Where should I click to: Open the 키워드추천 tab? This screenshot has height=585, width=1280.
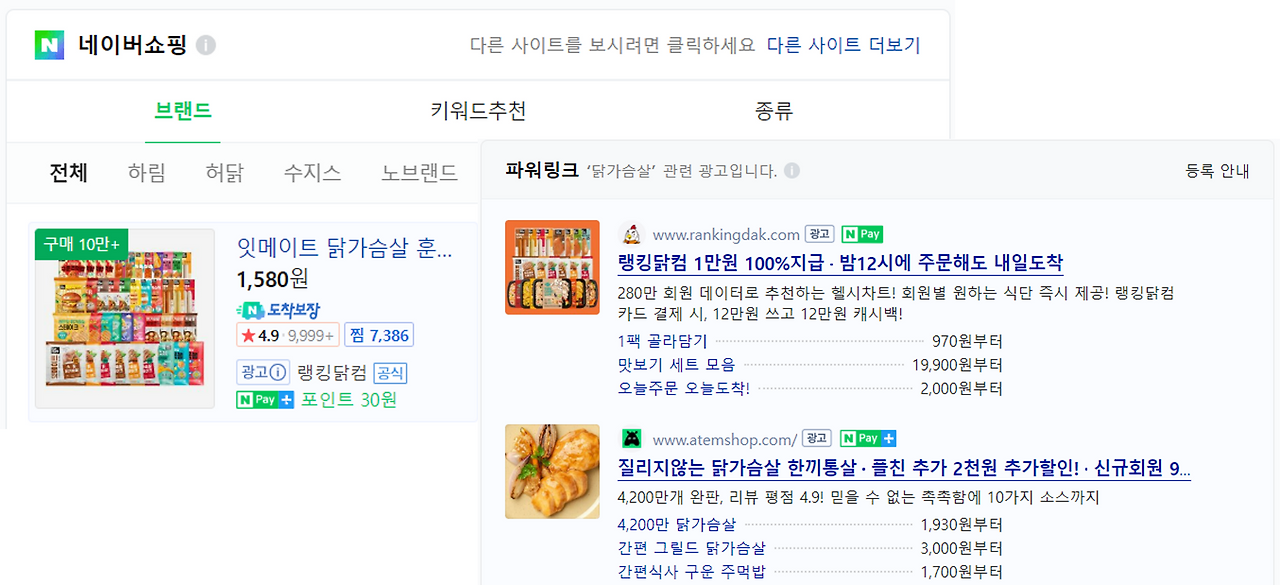478,111
